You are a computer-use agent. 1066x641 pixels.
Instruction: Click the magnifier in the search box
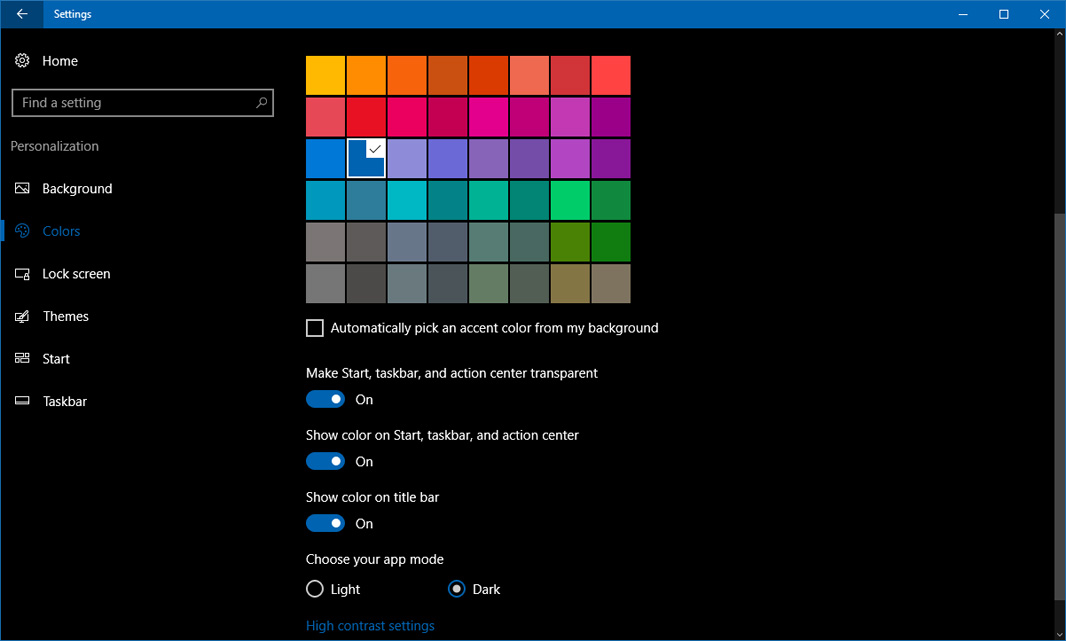pyautogui.click(x=260, y=102)
